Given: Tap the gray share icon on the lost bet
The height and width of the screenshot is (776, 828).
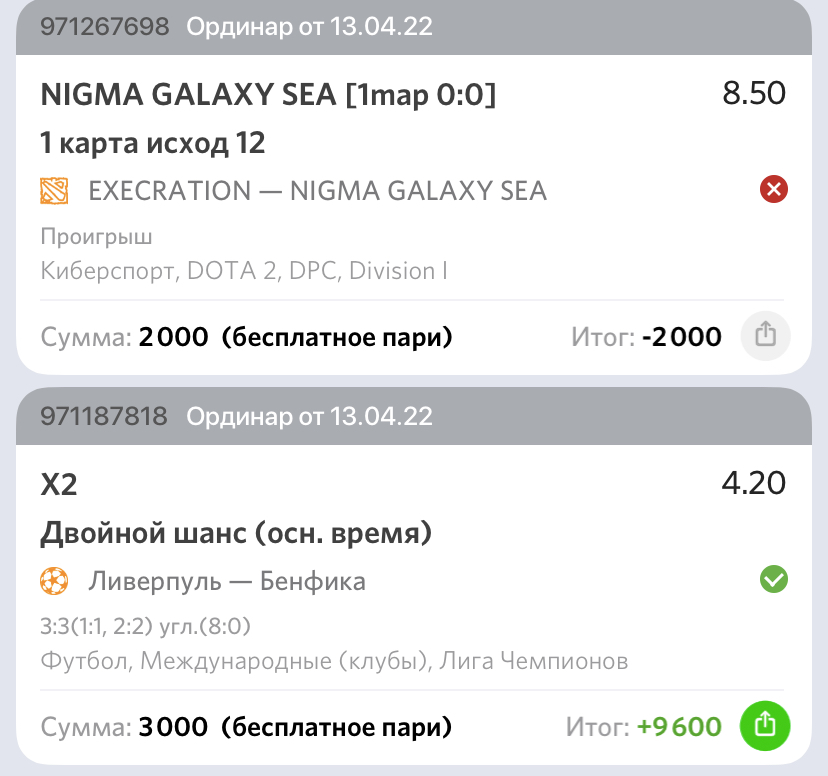Looking at the screenshot, I should click(x=765, y=336).
